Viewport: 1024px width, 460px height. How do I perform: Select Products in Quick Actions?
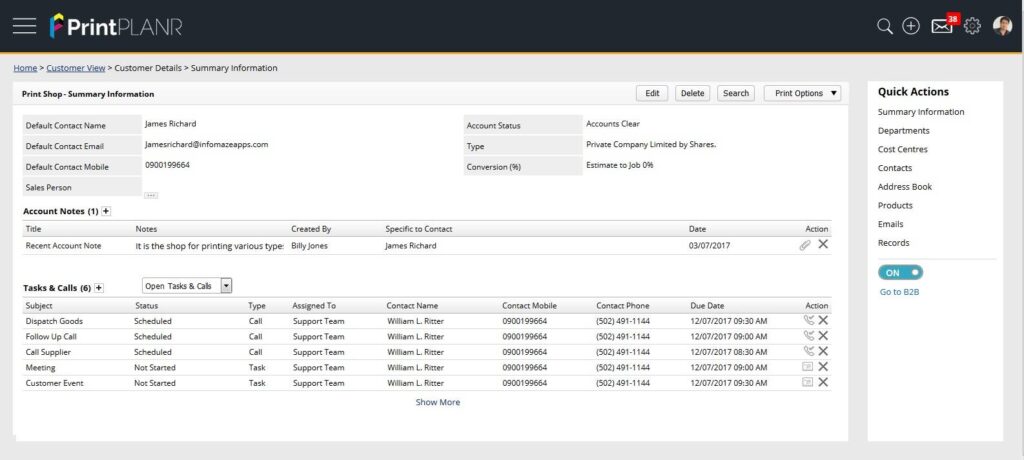[895, 205]
